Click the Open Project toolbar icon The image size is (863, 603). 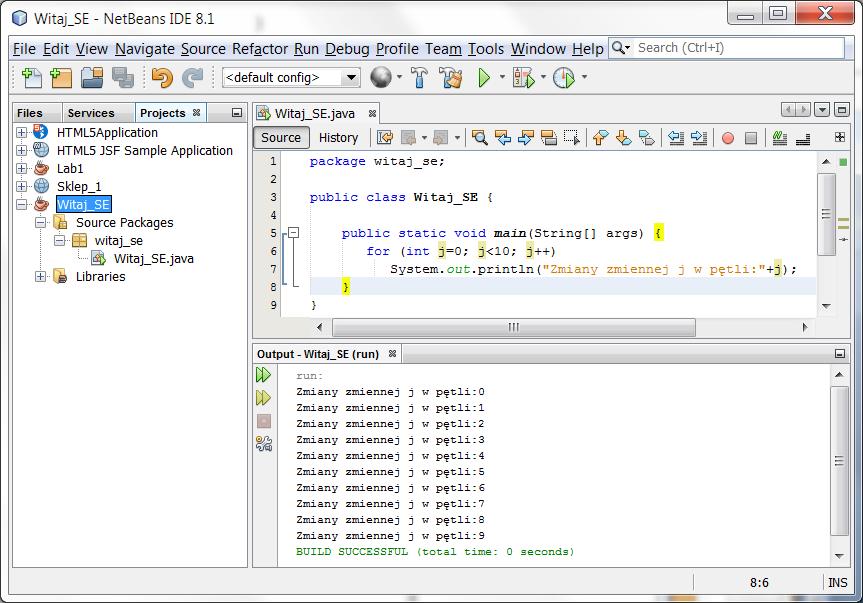point(92,78)
